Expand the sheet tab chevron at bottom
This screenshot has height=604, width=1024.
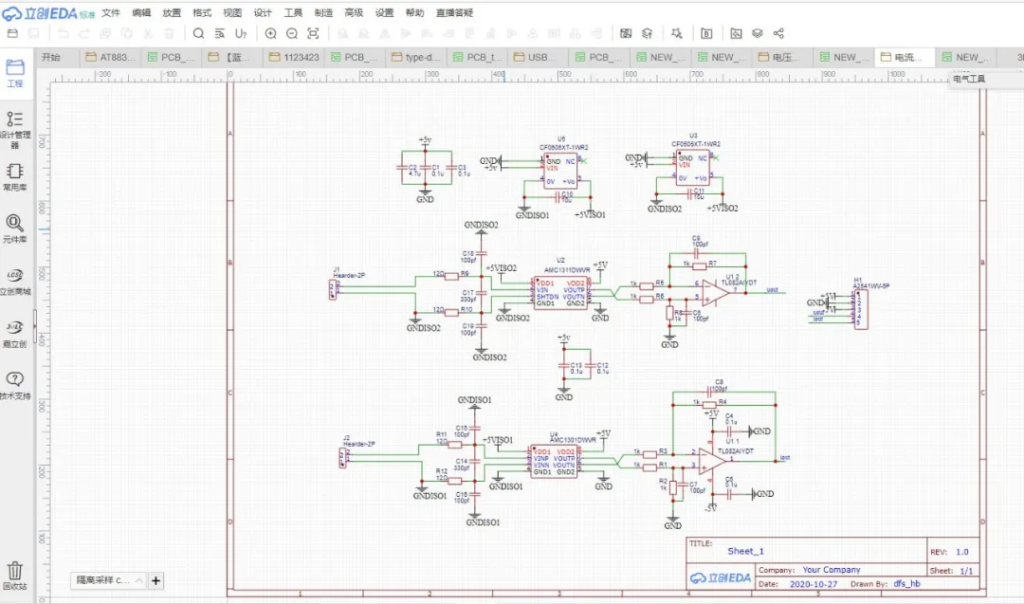(138, 580)
